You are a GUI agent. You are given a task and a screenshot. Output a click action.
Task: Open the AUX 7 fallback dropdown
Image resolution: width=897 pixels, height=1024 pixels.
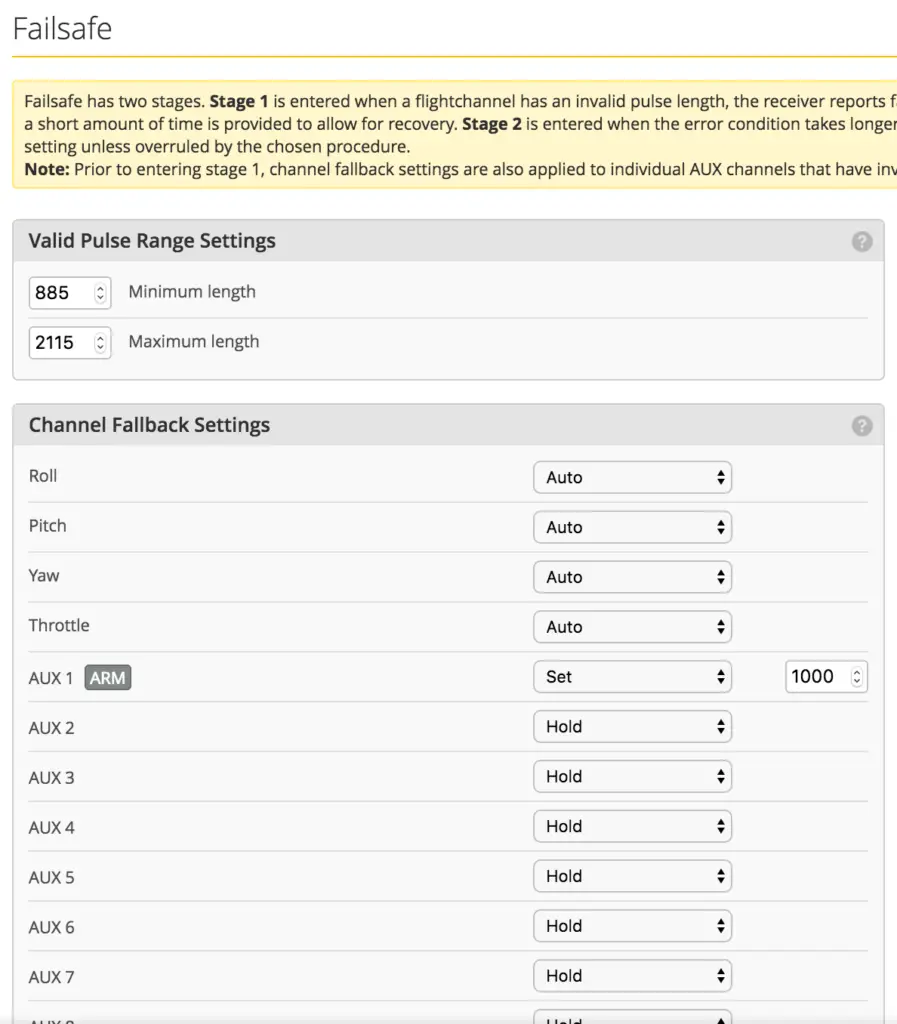(x=632, y=977)
